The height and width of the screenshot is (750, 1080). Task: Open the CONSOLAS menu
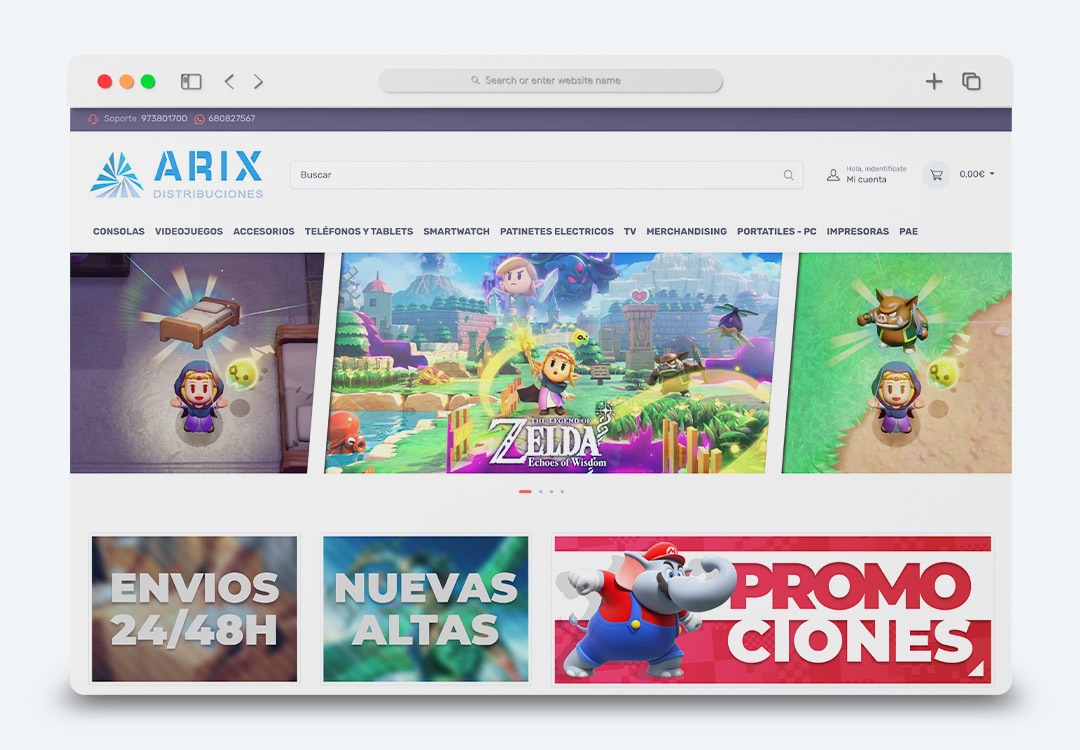(x=118, y=231)
